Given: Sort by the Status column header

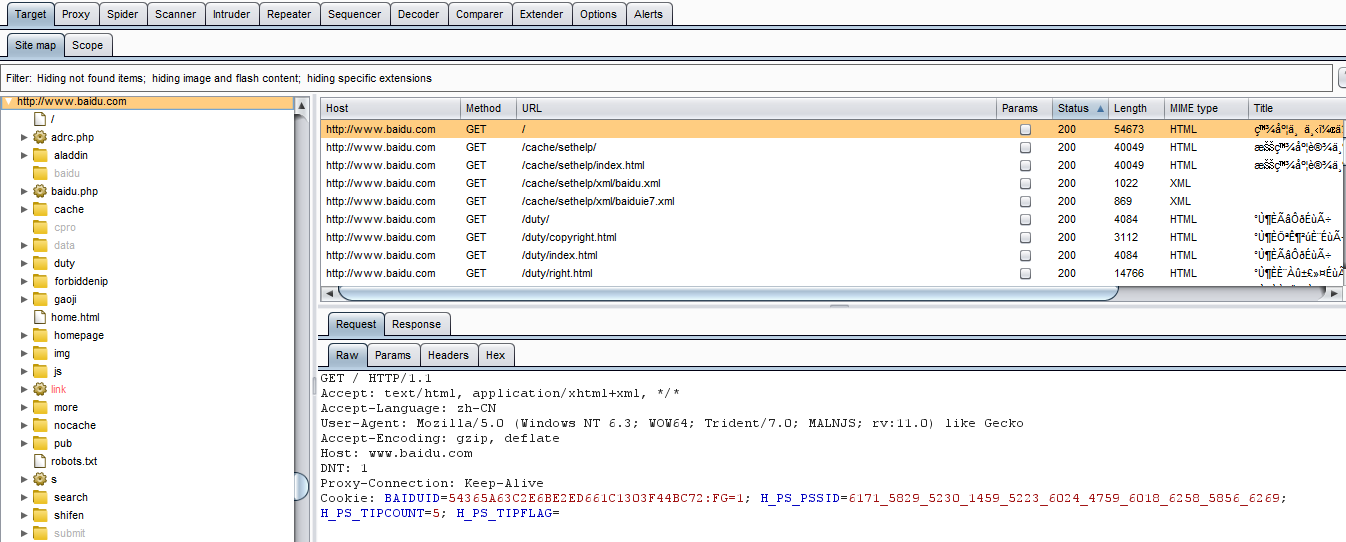Looking at the screenshot, I should pos(1080,108).
